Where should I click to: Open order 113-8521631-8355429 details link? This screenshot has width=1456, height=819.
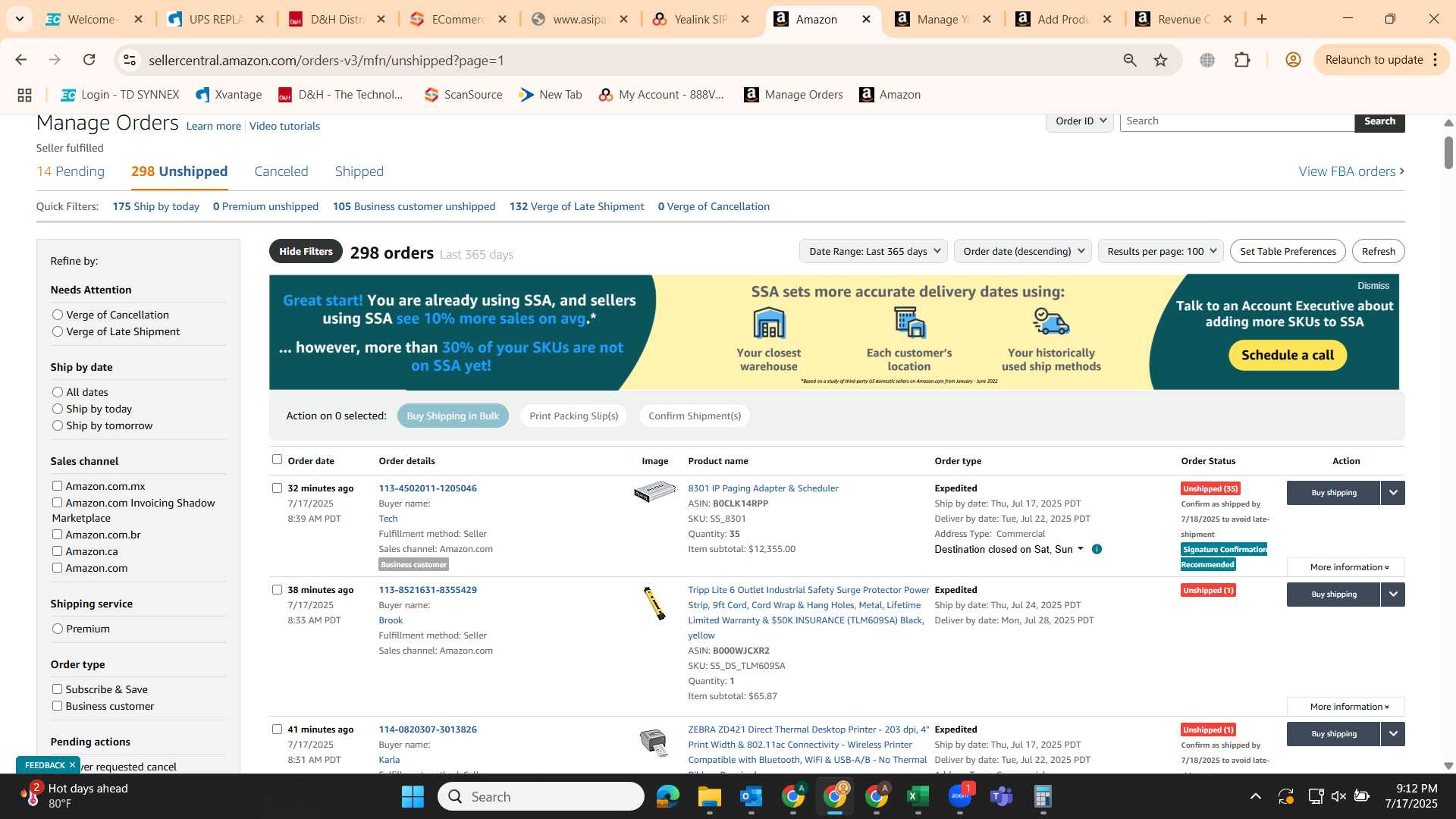[x=428, y=590]
